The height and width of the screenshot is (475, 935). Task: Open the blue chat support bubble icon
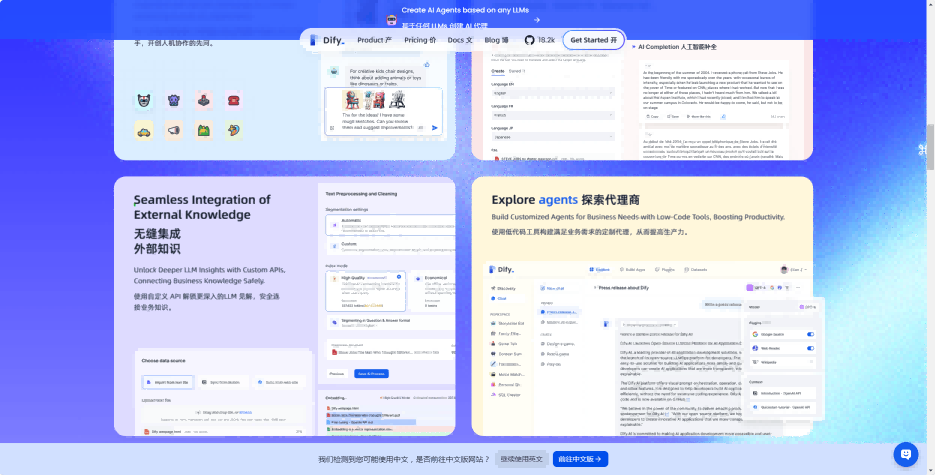pos(905,454)
